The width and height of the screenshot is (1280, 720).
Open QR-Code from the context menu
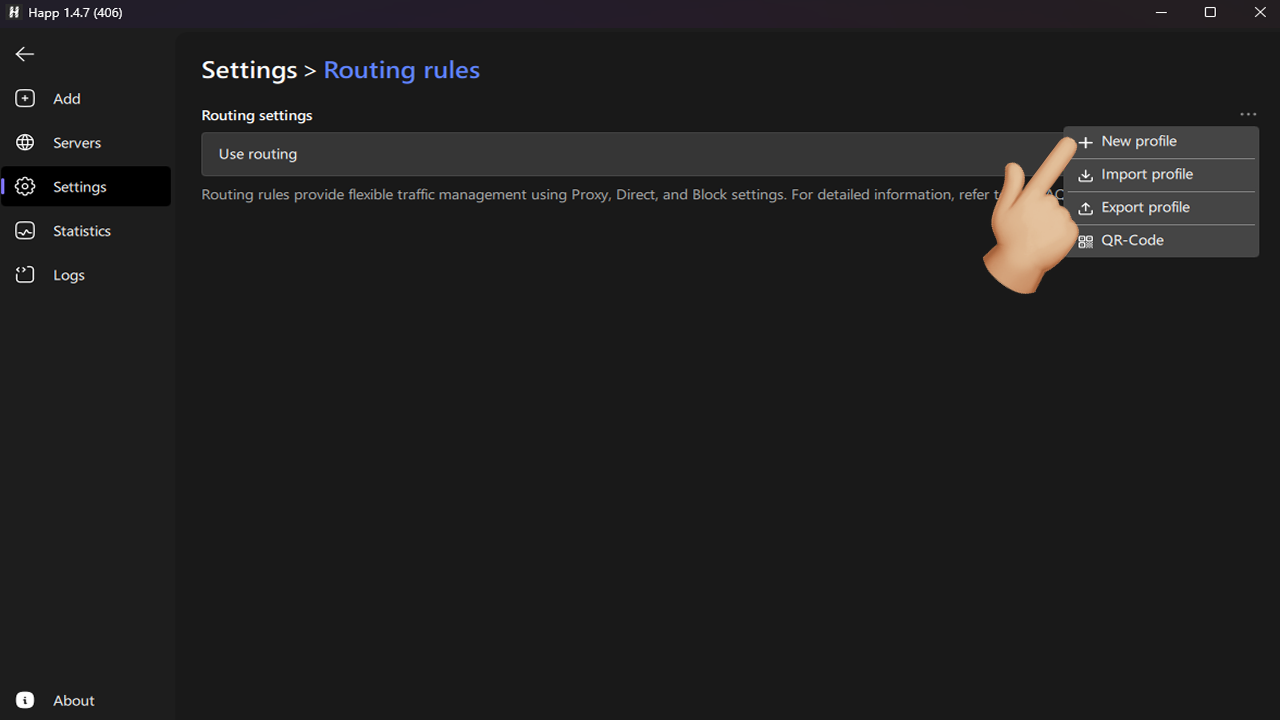(1132, 240)
